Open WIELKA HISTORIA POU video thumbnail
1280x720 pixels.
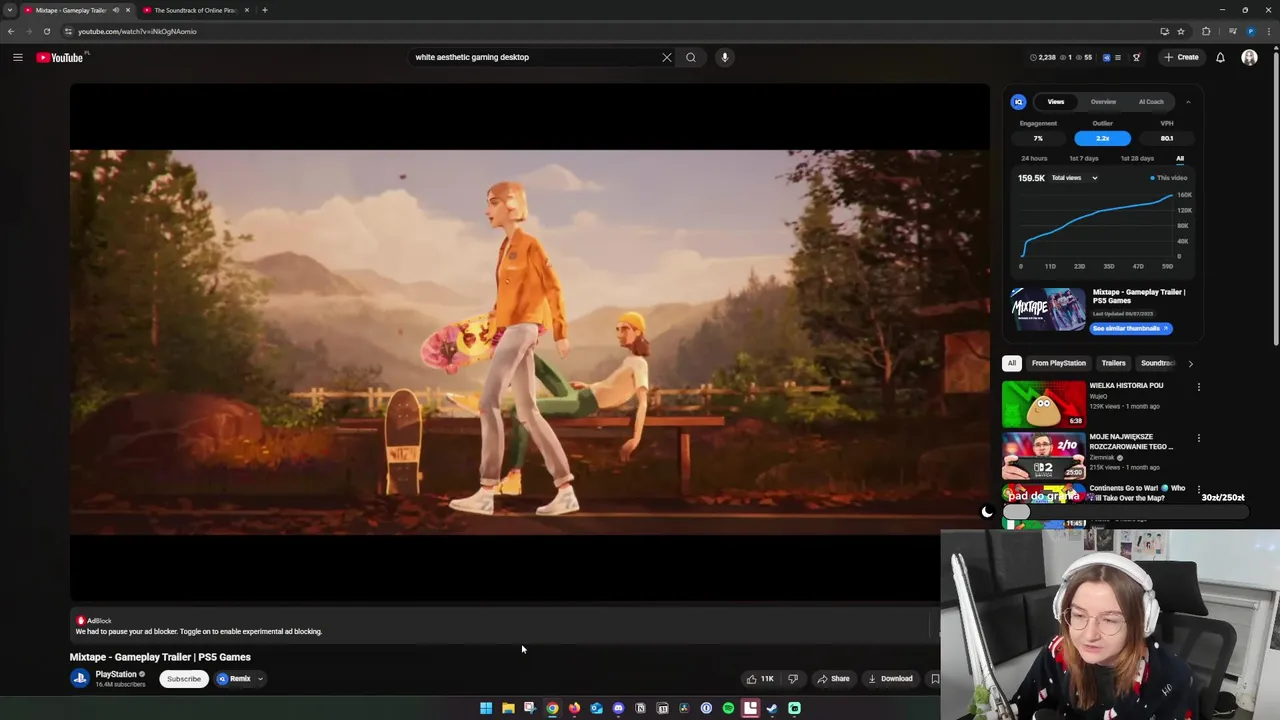[1044, 404]
